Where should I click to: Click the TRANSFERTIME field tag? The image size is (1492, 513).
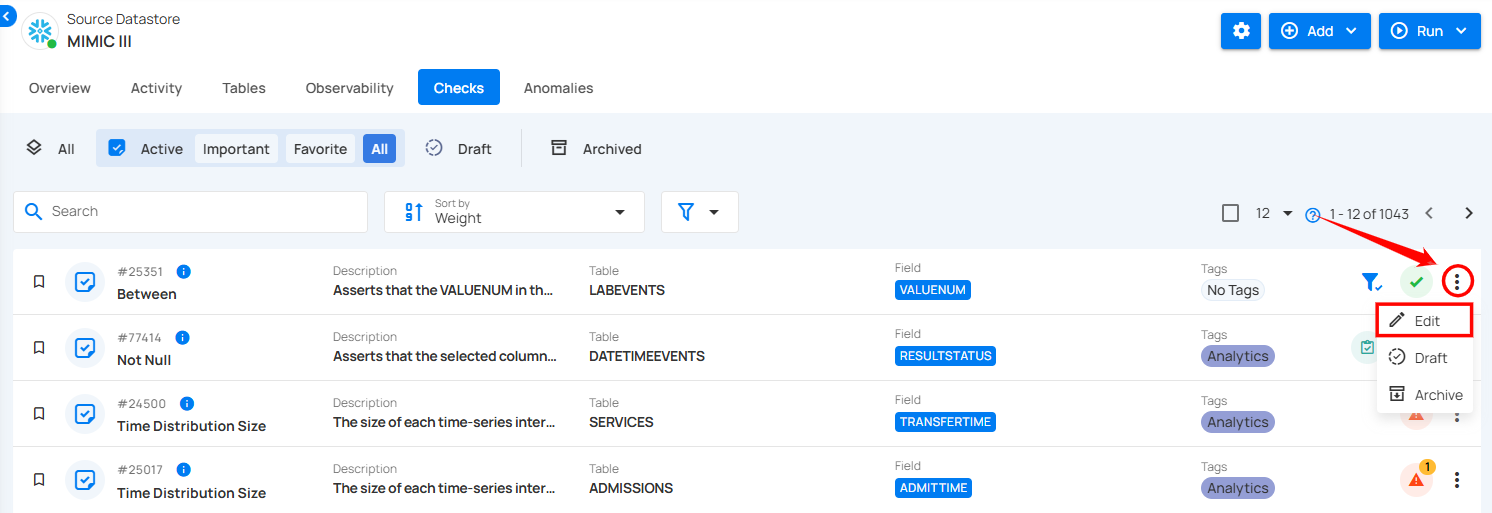(945, 422)
